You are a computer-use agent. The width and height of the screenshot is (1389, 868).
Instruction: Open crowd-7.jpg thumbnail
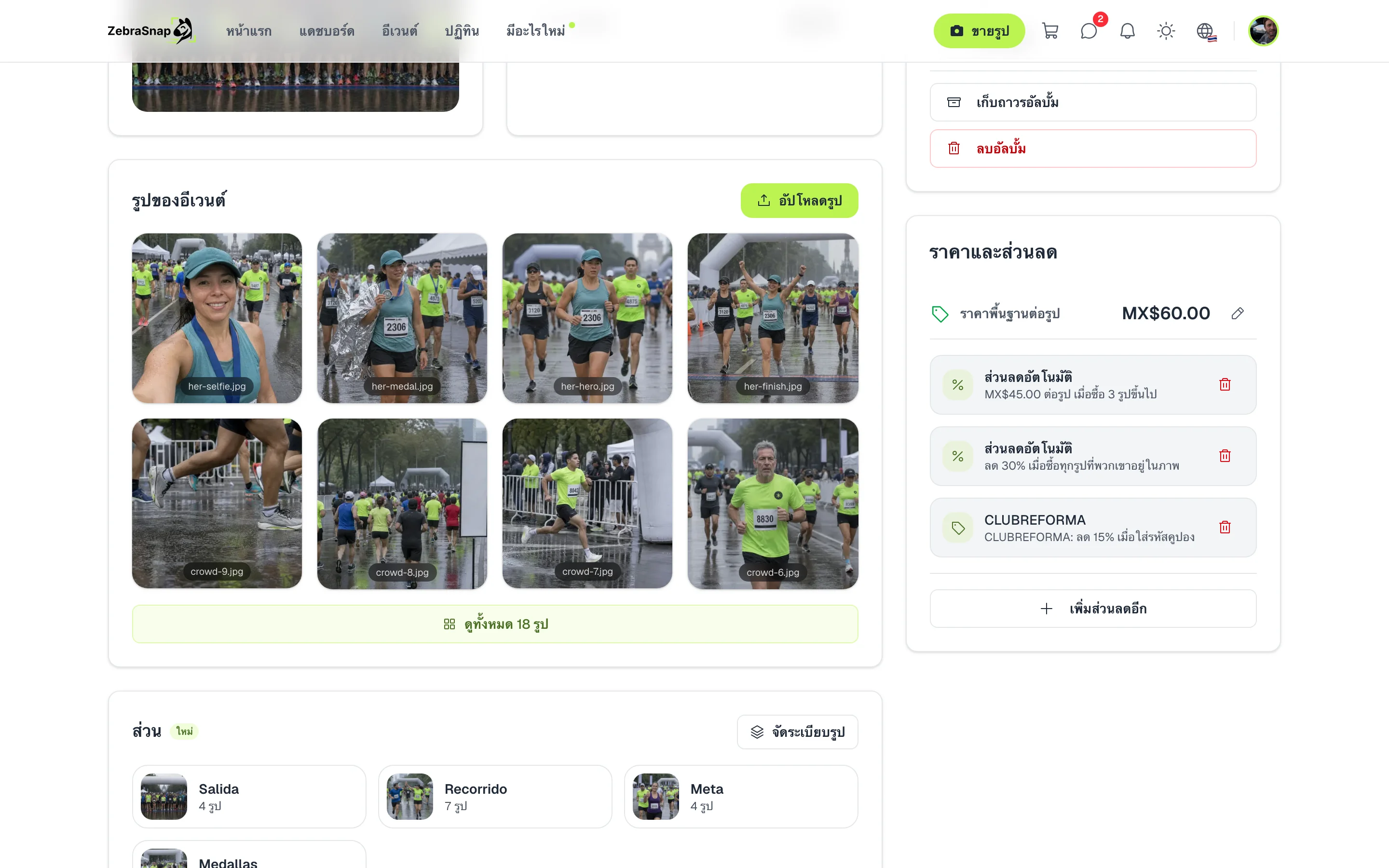(587, 503)
